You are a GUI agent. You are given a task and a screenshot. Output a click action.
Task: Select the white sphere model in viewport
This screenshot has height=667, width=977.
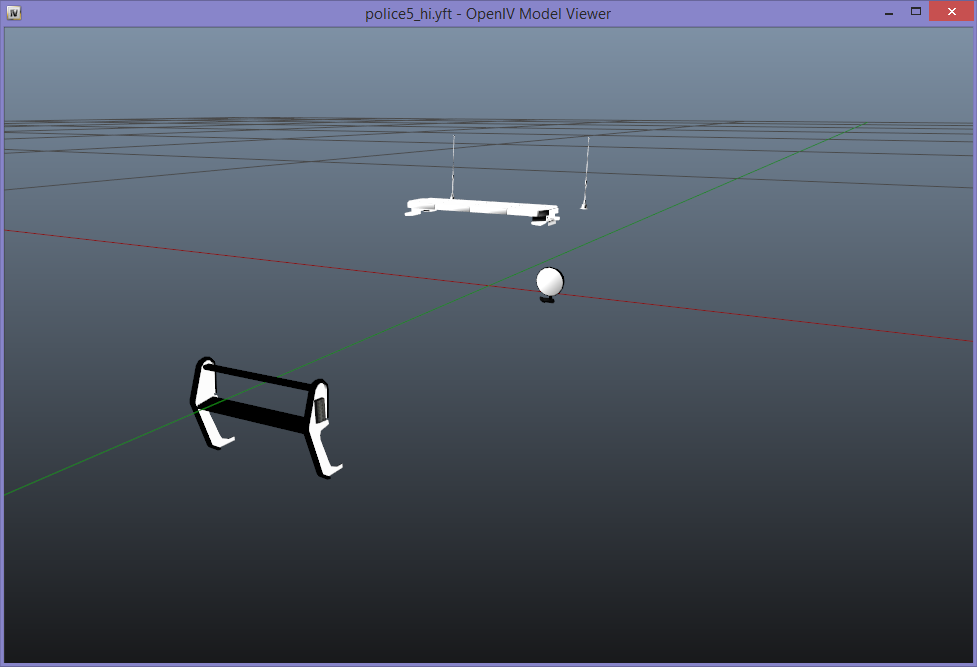(550, 281)
